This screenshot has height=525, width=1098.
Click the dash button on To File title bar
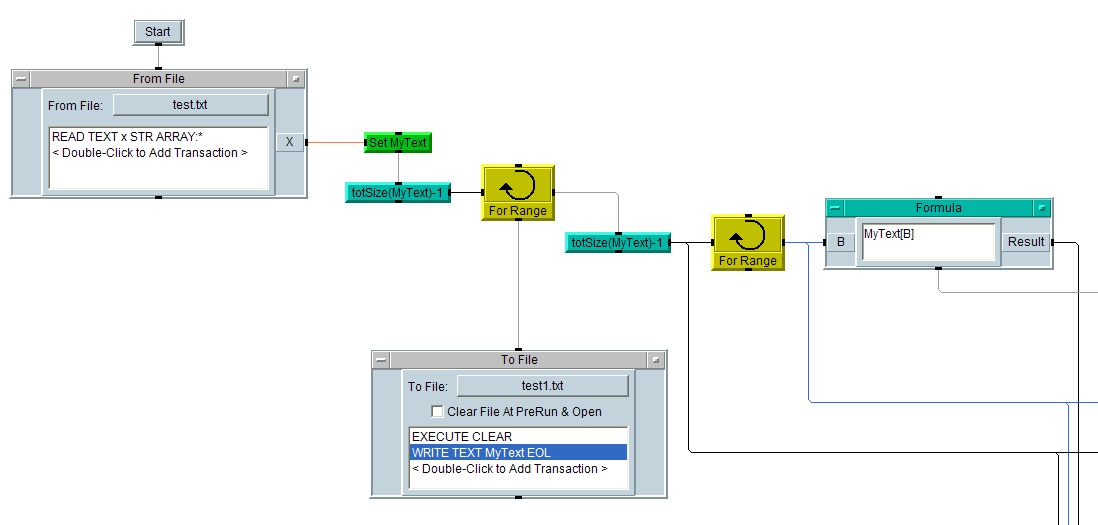click(x=381, y=360)
